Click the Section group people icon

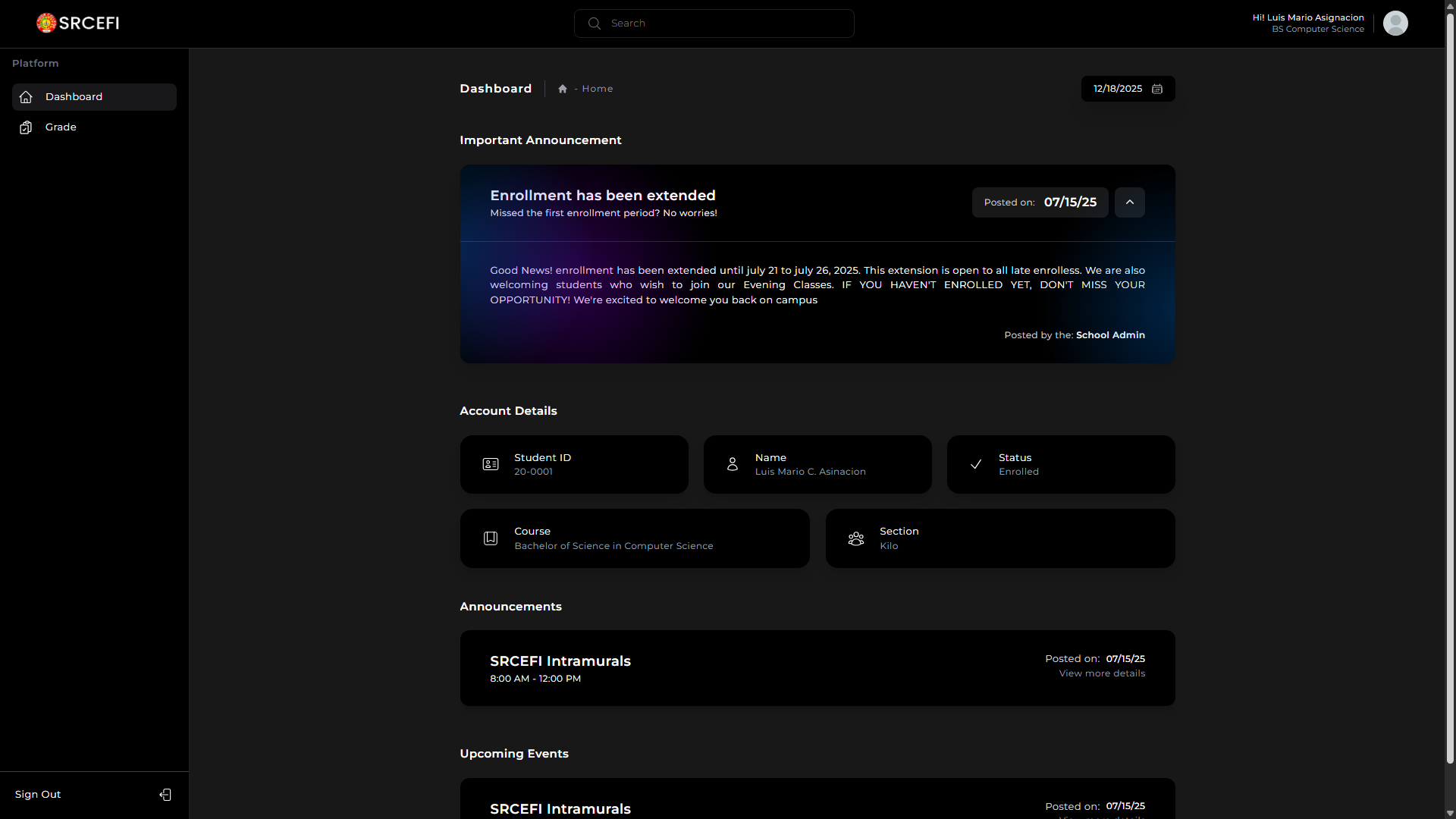click(x=856, y=538)
